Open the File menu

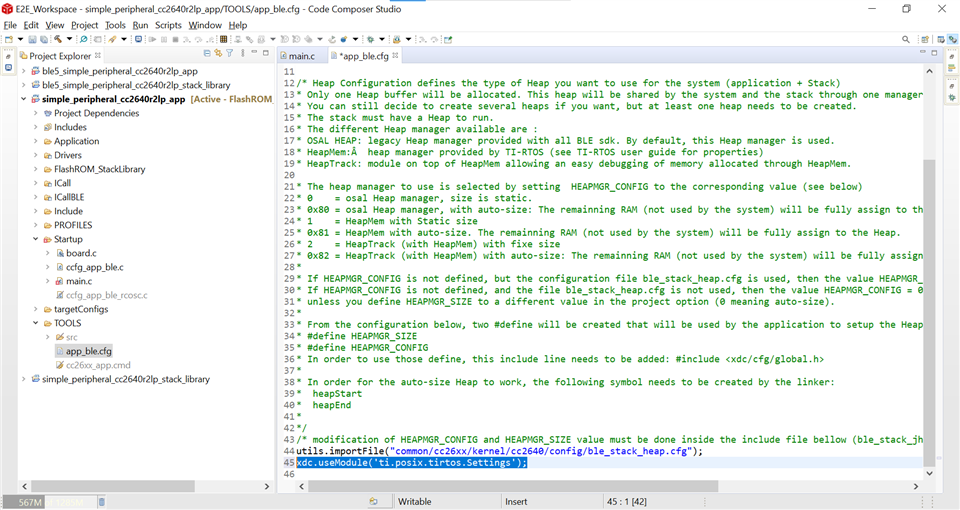point(10,25)
